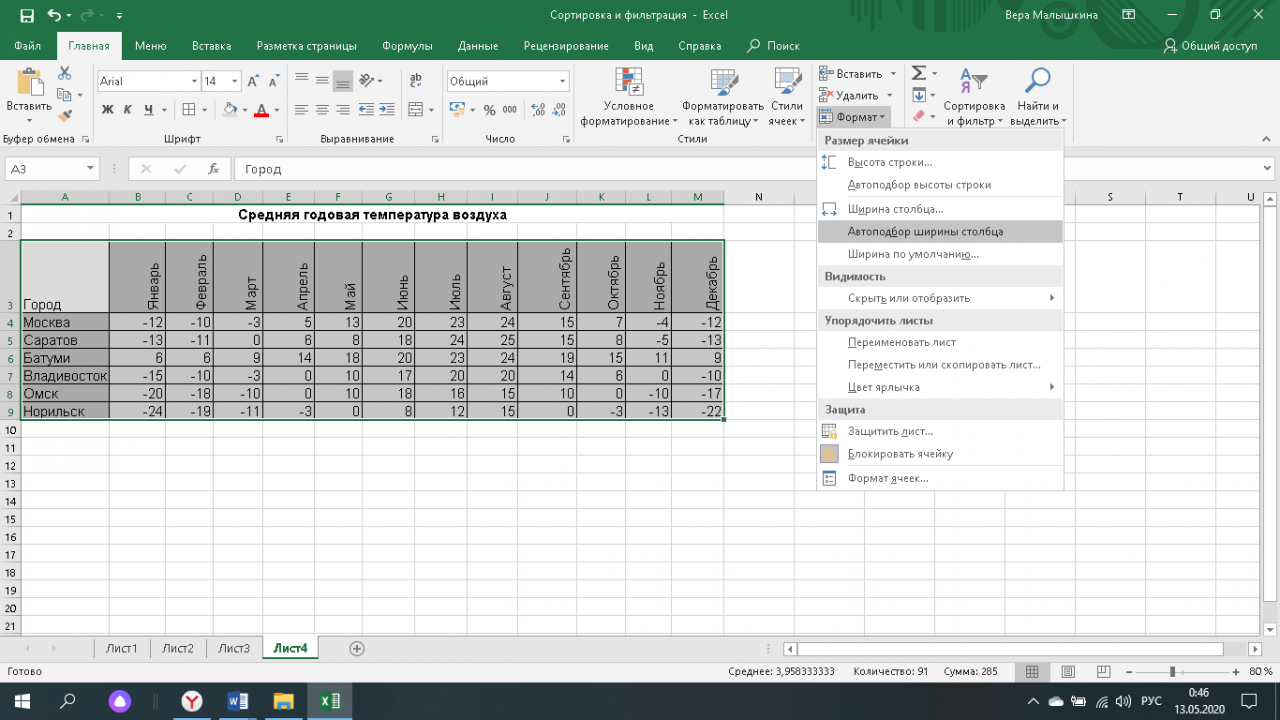This screenshot has height=720, width=1280.
Task: Click the AutoSum sigma icon
Action: pyautogui.click(x=917, y=74)
